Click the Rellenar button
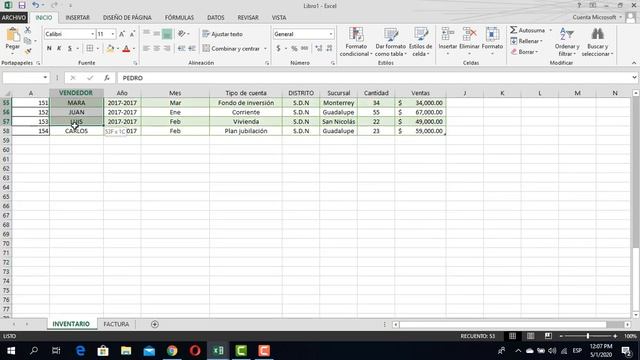Image resolution: width=640 pixels, height=360 pixels. coord(527,41)
